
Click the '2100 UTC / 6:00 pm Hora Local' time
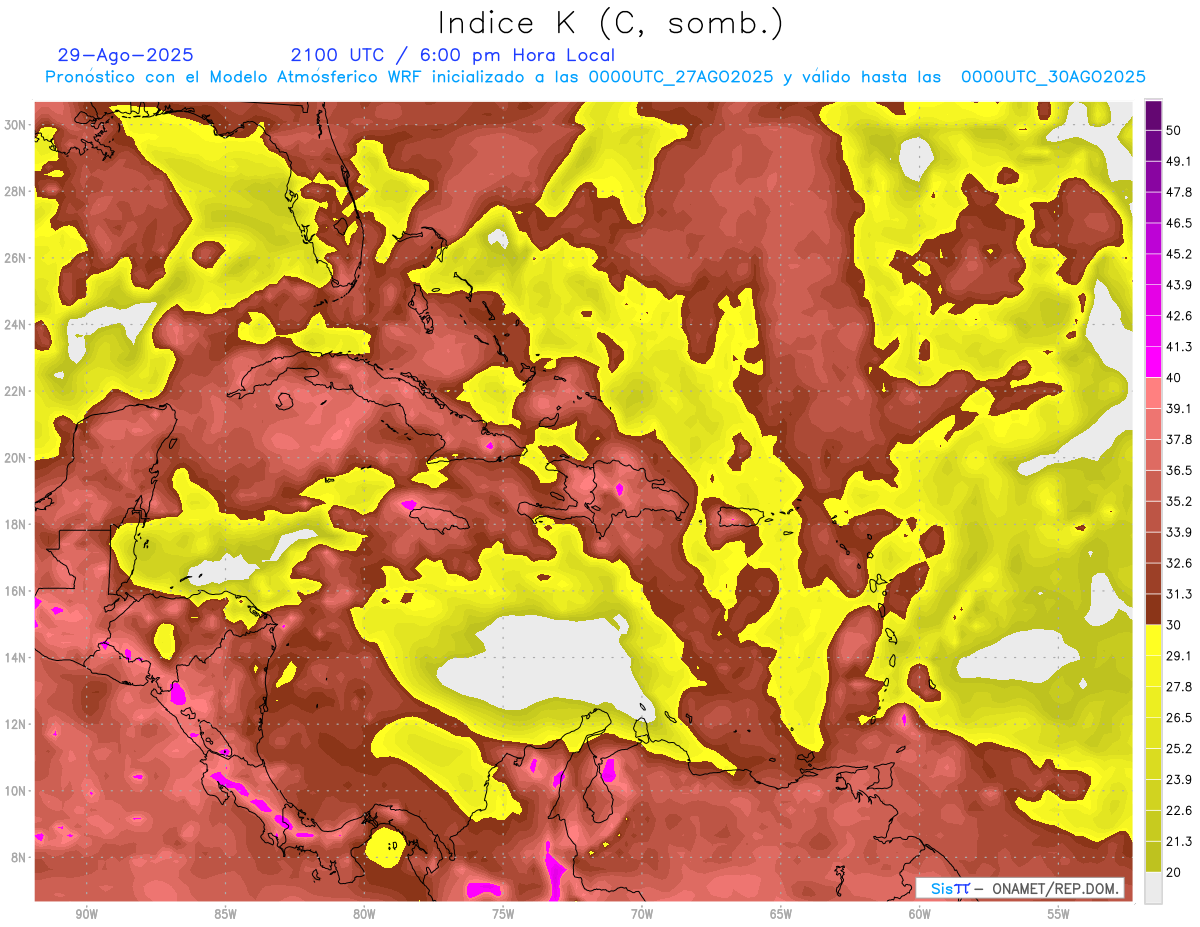453,55
